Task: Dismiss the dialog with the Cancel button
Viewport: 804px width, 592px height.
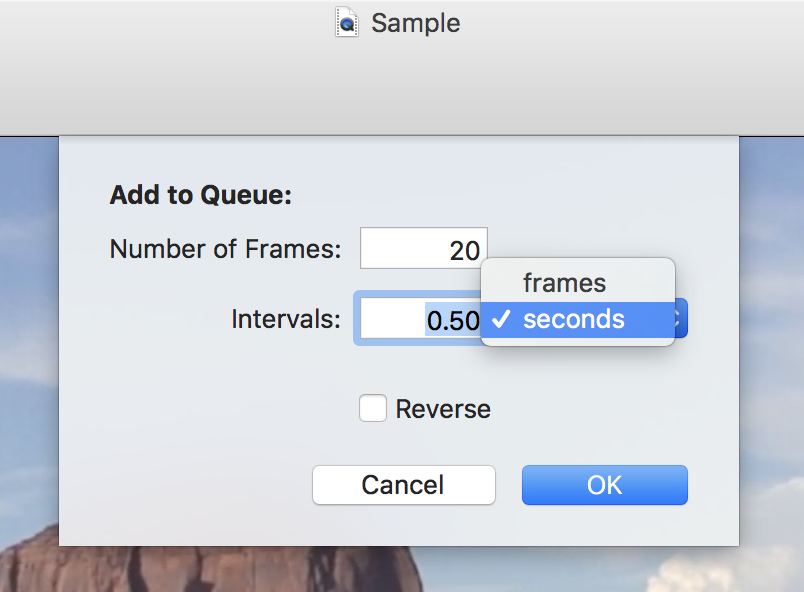Action: 404,485
